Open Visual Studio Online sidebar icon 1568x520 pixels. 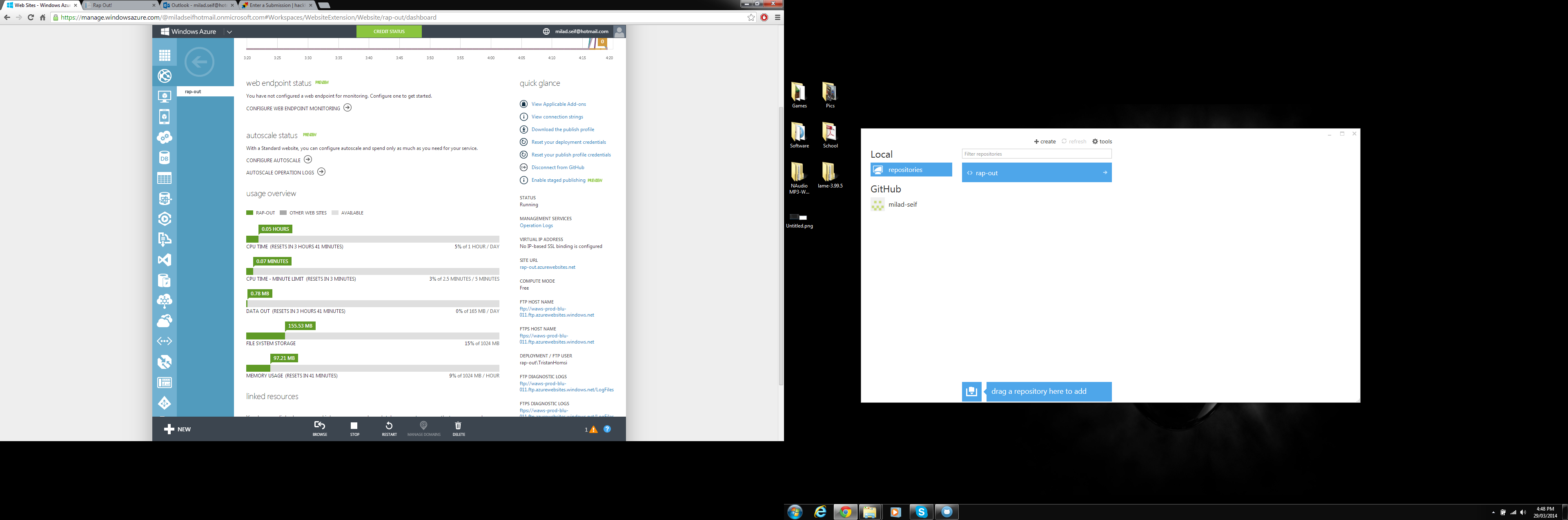[164, 260]
